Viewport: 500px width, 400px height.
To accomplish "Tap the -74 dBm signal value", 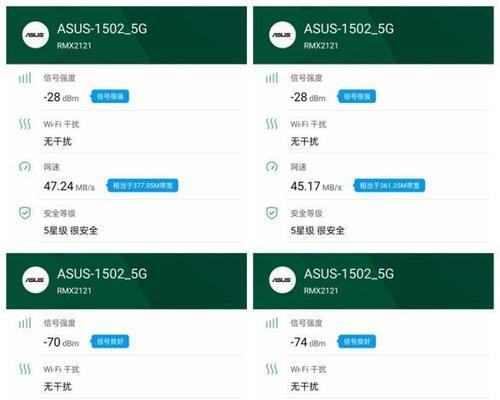I will [x=308, y=342].
